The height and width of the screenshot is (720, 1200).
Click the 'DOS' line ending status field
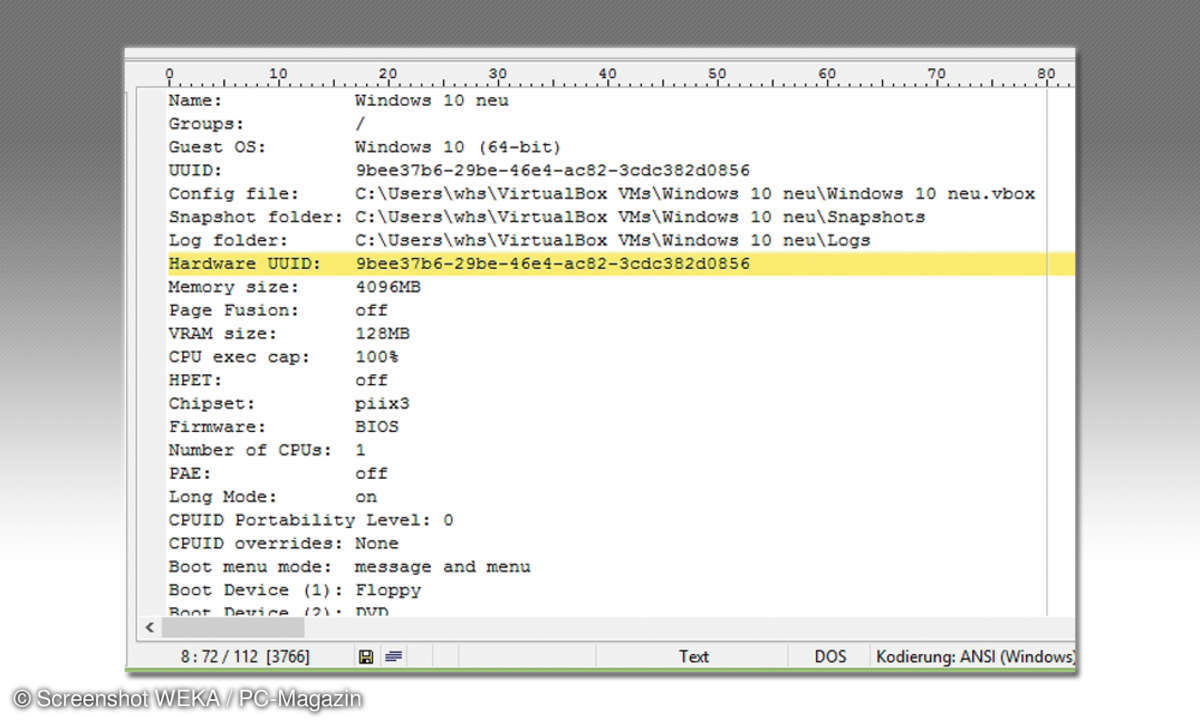829,657
